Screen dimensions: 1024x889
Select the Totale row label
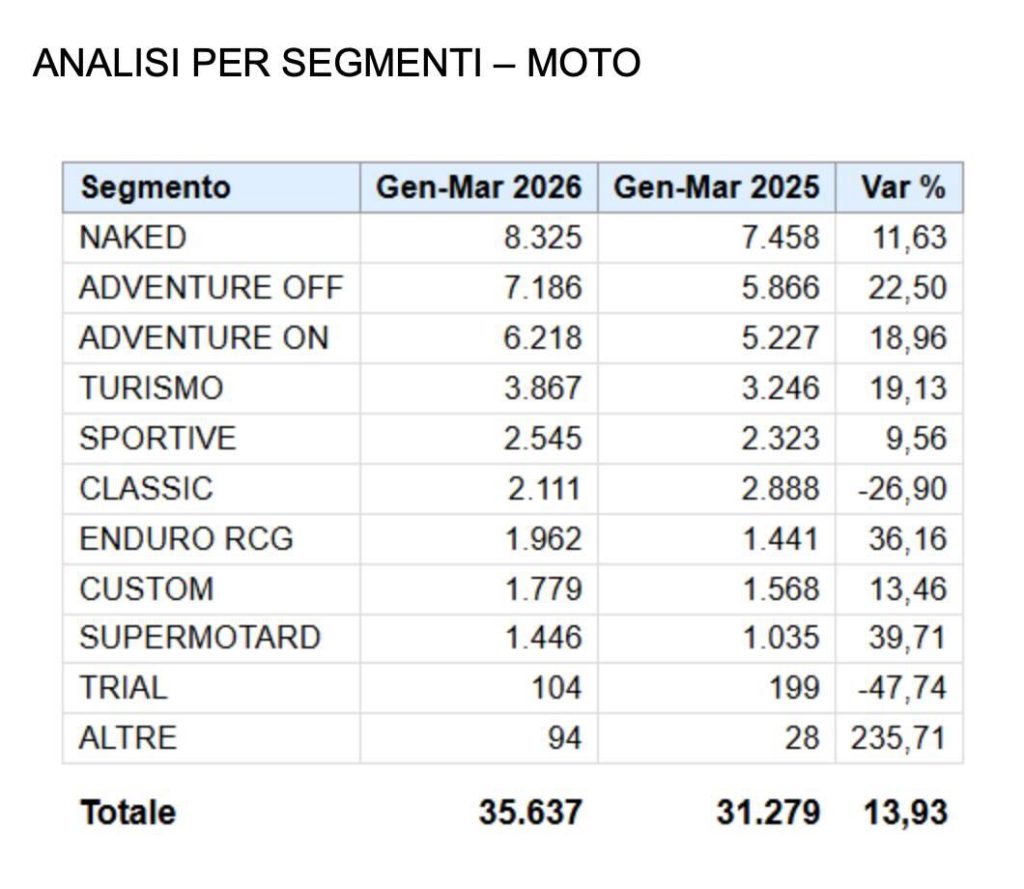click(128, 812)
